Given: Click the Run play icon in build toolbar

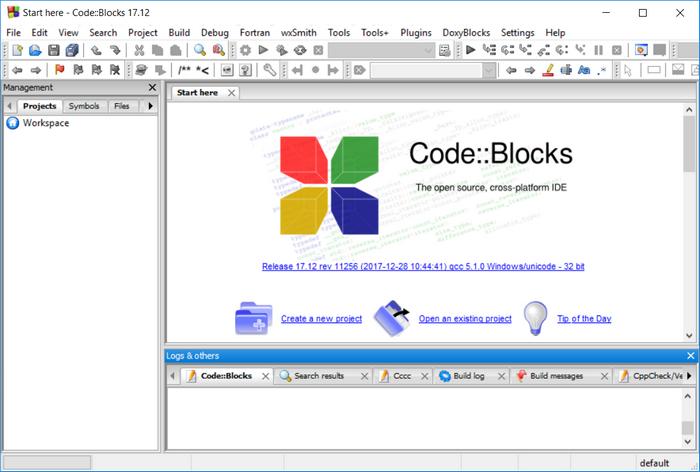Looking at the screenshot, I should [263, 50].
